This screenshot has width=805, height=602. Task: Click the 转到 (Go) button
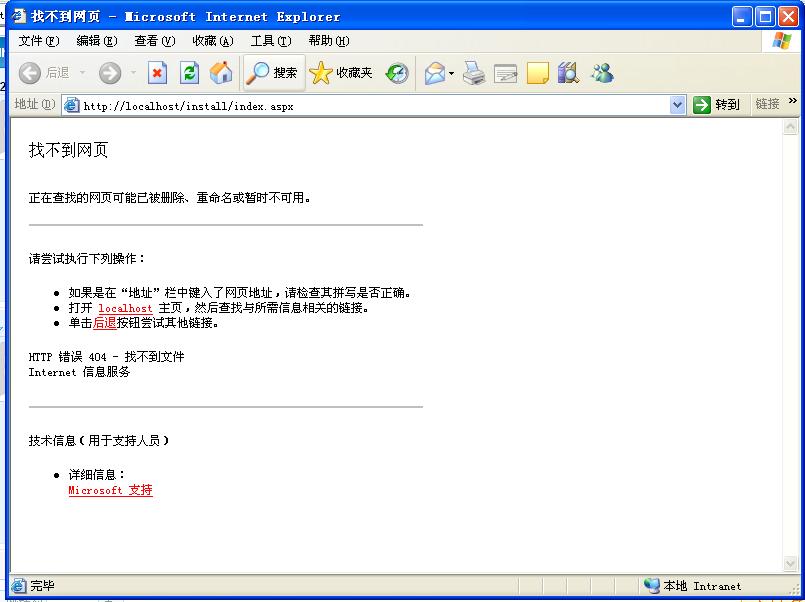coord(716,105)
